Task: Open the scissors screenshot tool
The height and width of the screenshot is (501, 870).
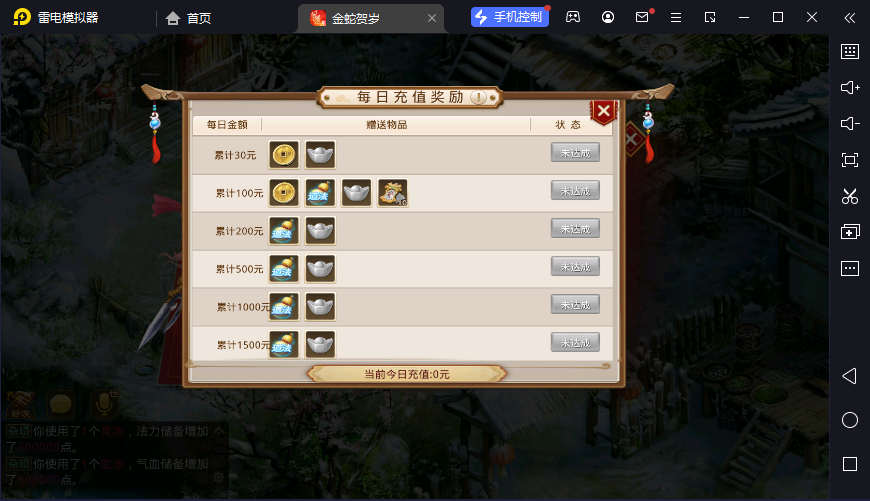Action: tap(850, 196)
